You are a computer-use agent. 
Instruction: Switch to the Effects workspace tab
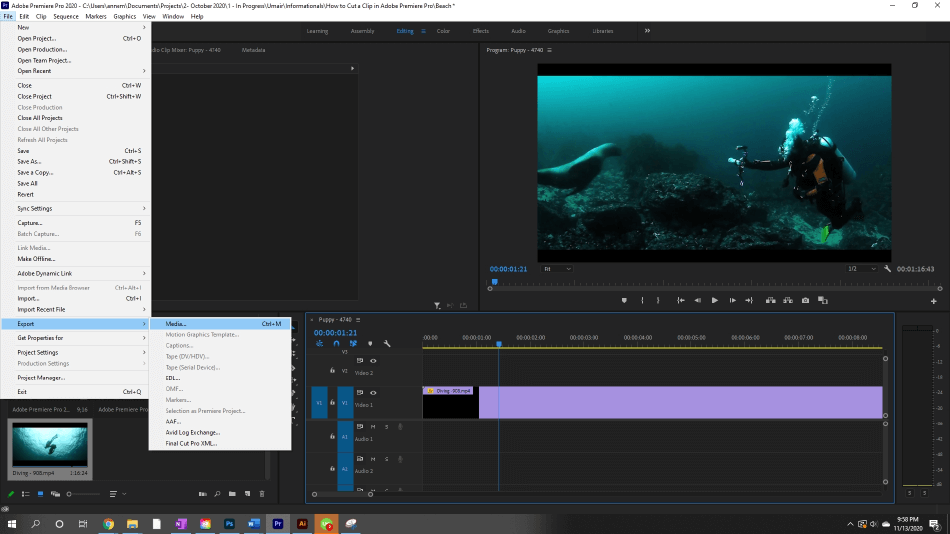[x=480, y=31]
